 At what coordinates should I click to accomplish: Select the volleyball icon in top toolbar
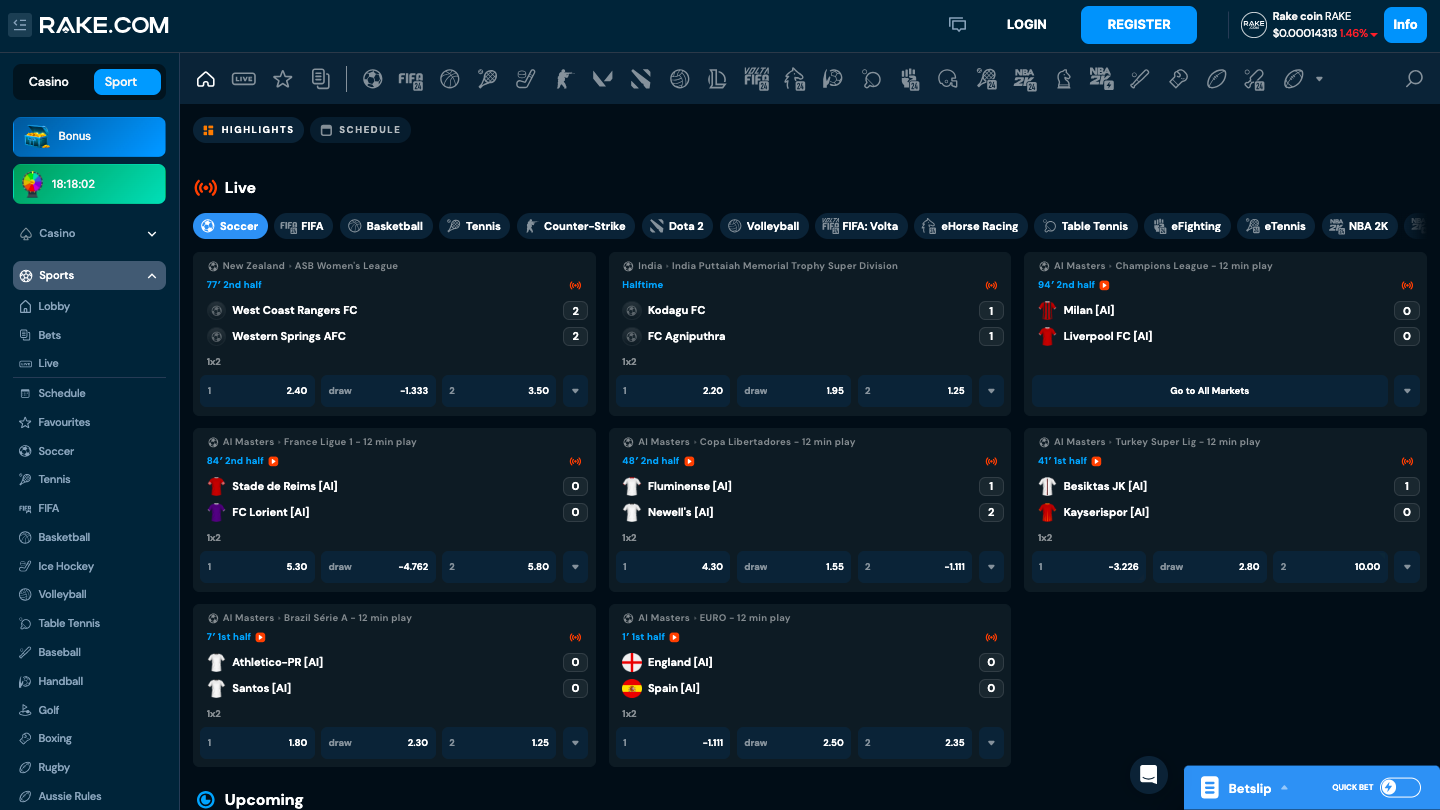(680, 79)
